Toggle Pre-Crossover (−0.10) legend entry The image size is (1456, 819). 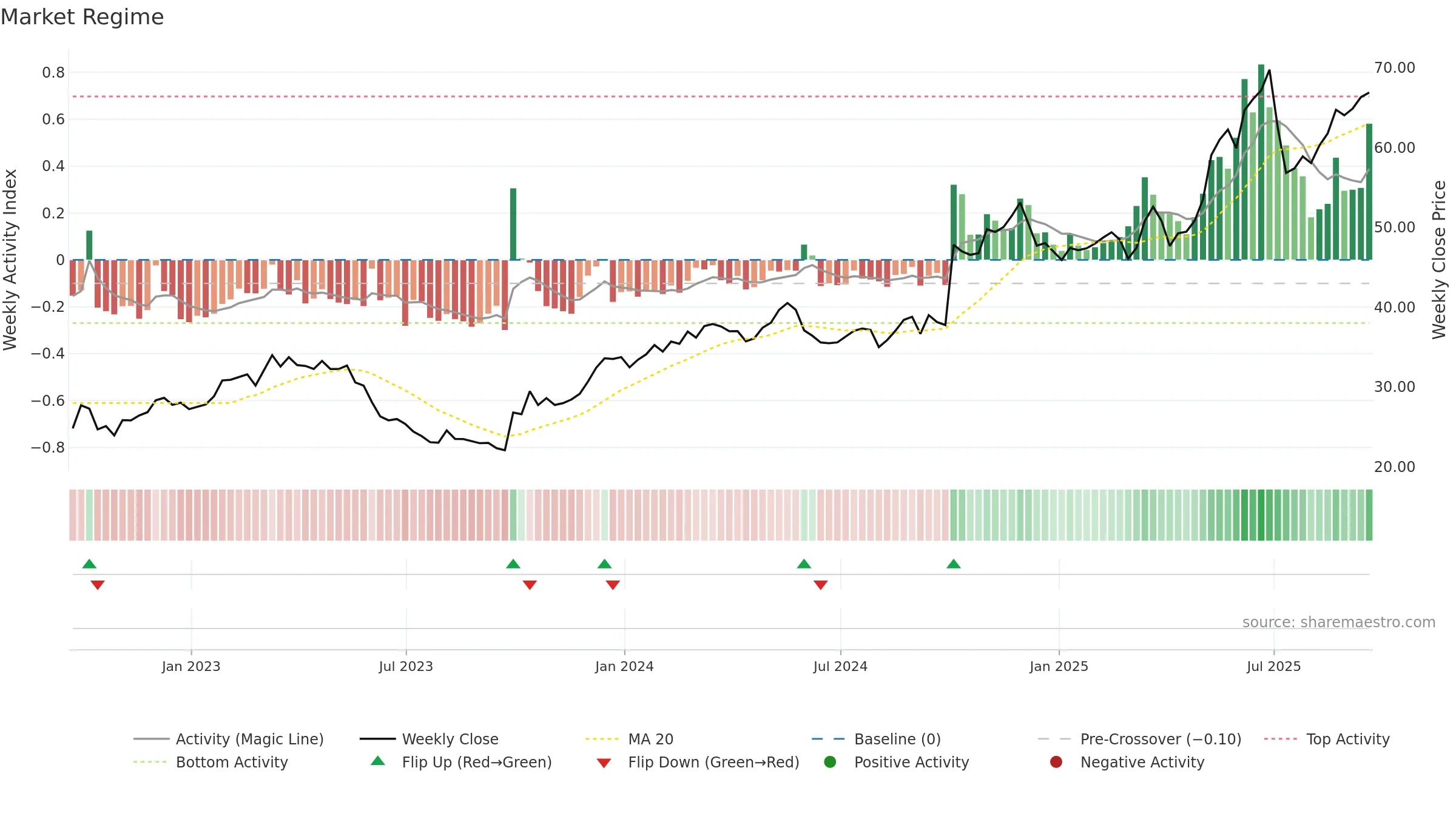pos(1139,739)
